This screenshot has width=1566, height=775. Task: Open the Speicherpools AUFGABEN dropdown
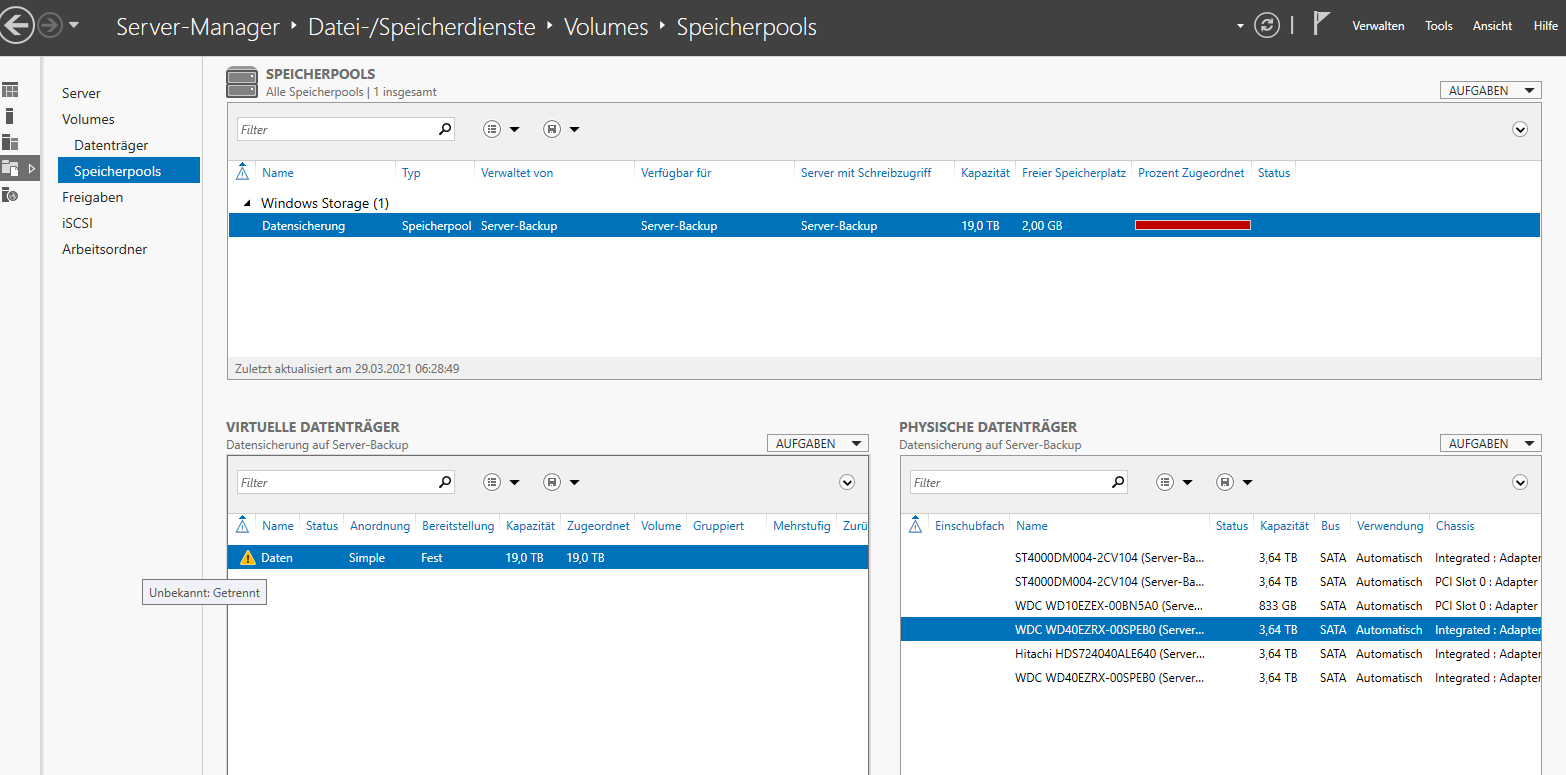click(x=1490, y=90)
